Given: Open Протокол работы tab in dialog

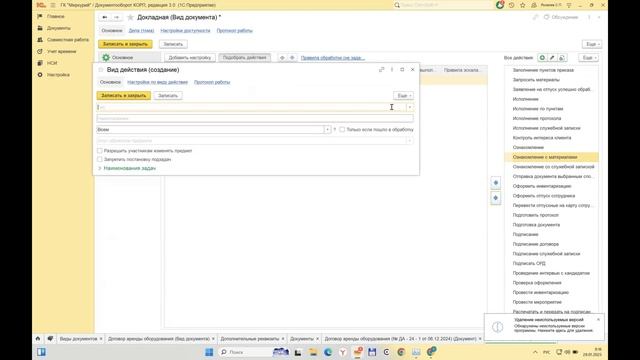Looking at the screenshot, I should (212, 82).
